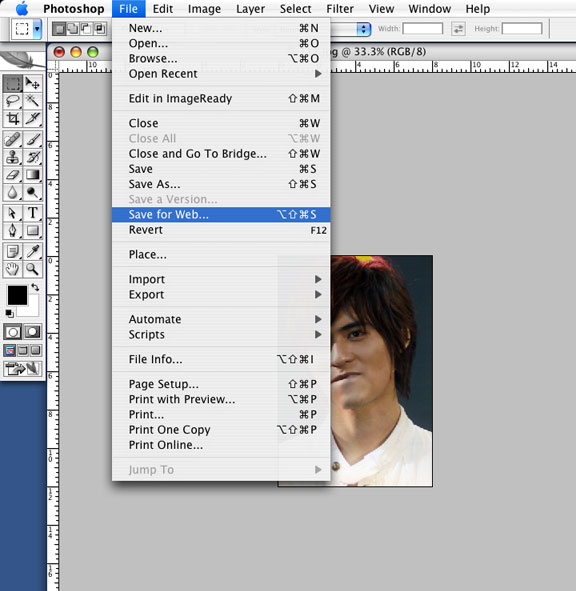Select the Gradient tool

[33, 175]
